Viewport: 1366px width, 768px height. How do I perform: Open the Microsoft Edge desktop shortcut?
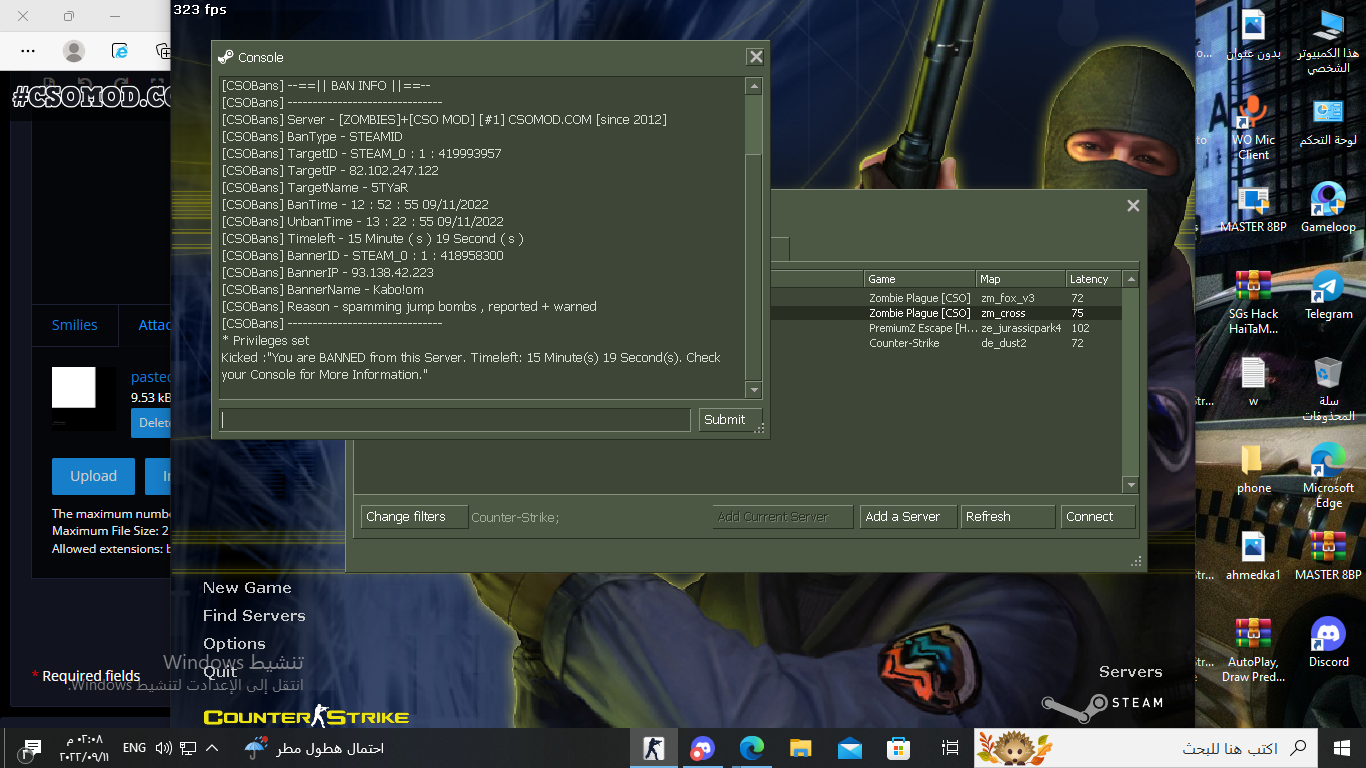[x=1328, y=475]
